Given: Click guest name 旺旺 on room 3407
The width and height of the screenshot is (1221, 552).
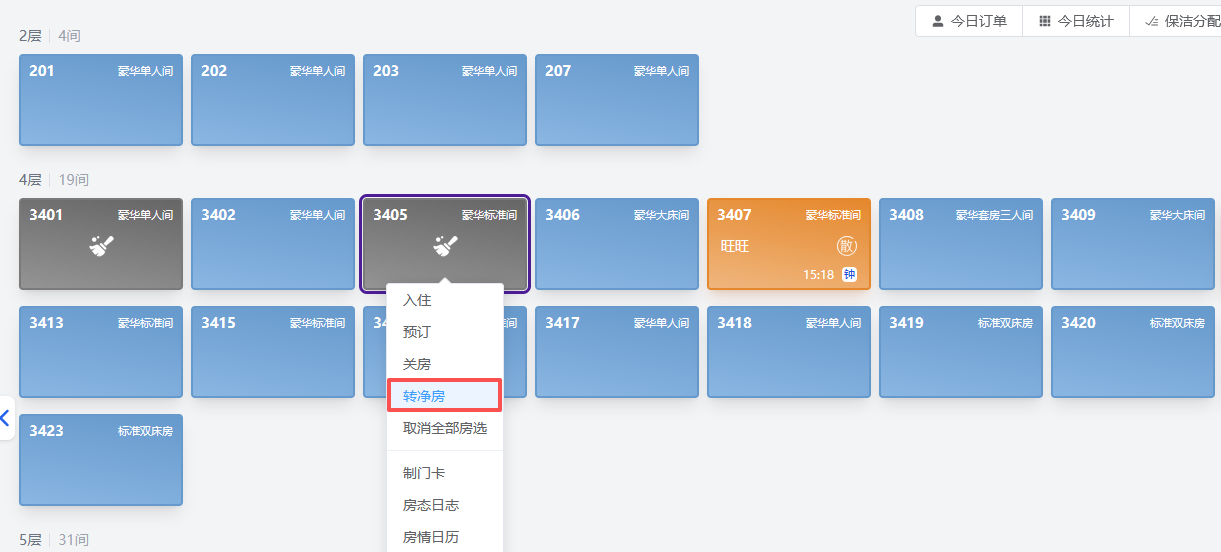Looking at the screenshot, I should click(x=735, y=246).
